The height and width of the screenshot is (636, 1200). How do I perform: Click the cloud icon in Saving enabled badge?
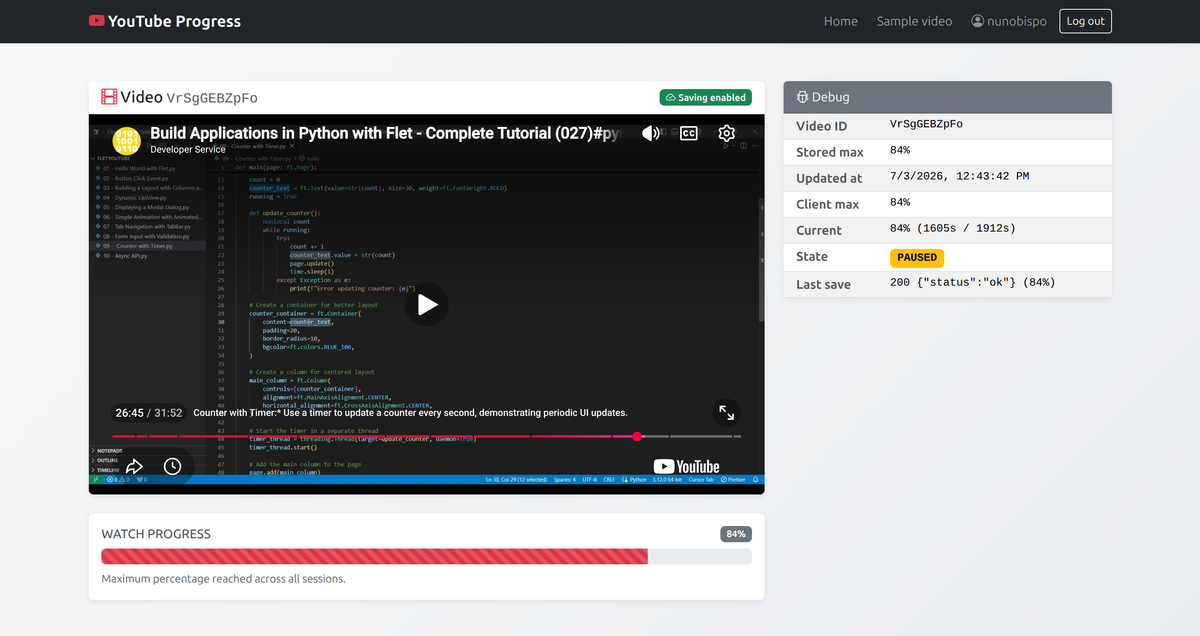[x=670, y=97]
